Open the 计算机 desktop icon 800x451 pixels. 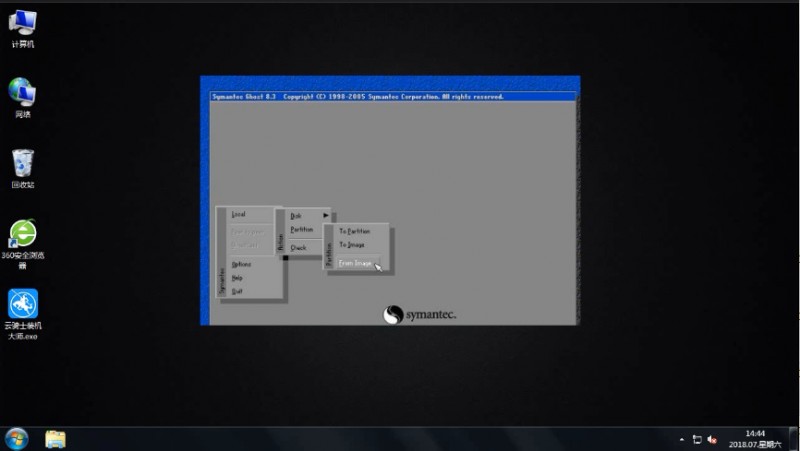22,29
